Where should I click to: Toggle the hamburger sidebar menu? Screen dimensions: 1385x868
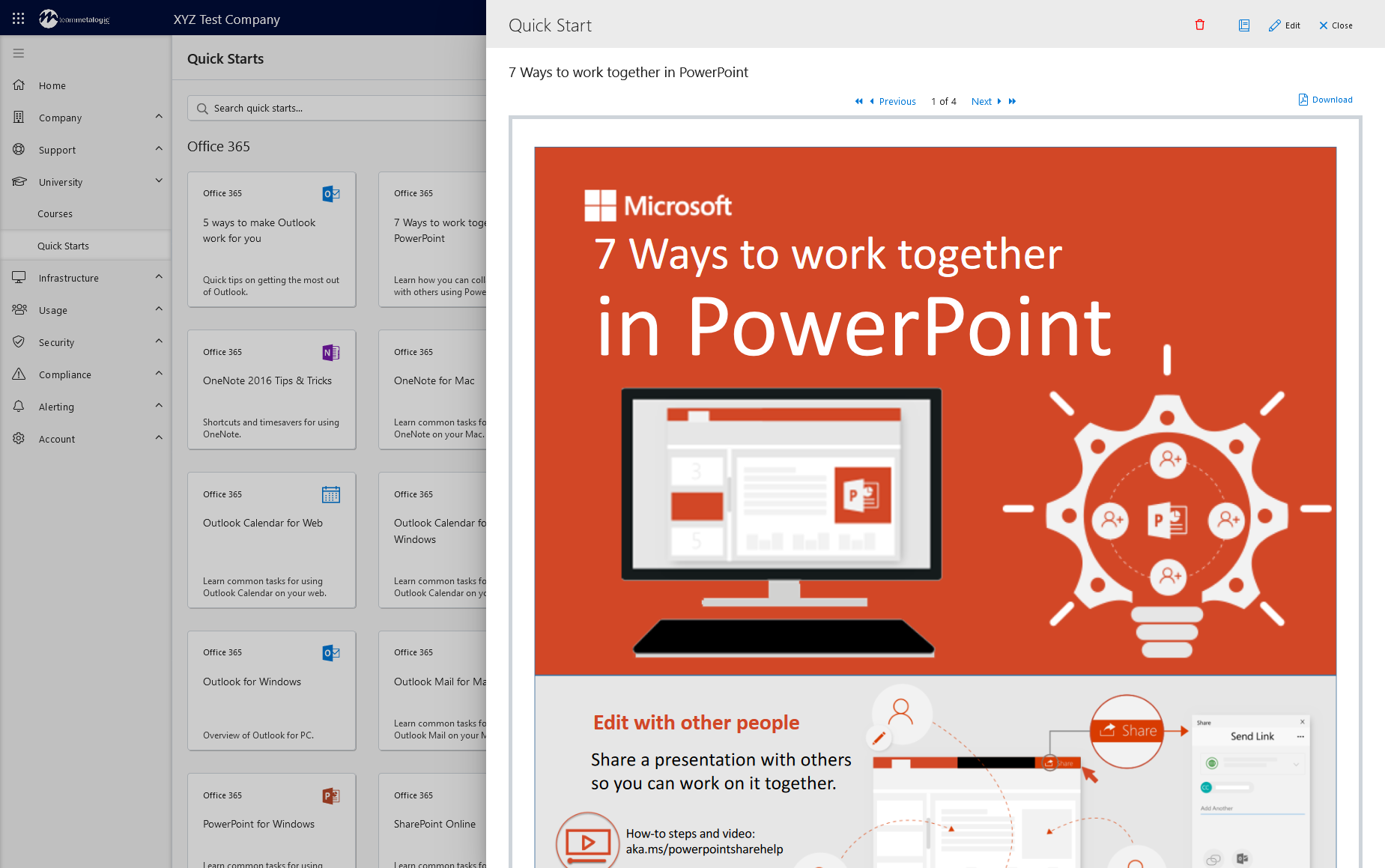click(x=19, y=53)
